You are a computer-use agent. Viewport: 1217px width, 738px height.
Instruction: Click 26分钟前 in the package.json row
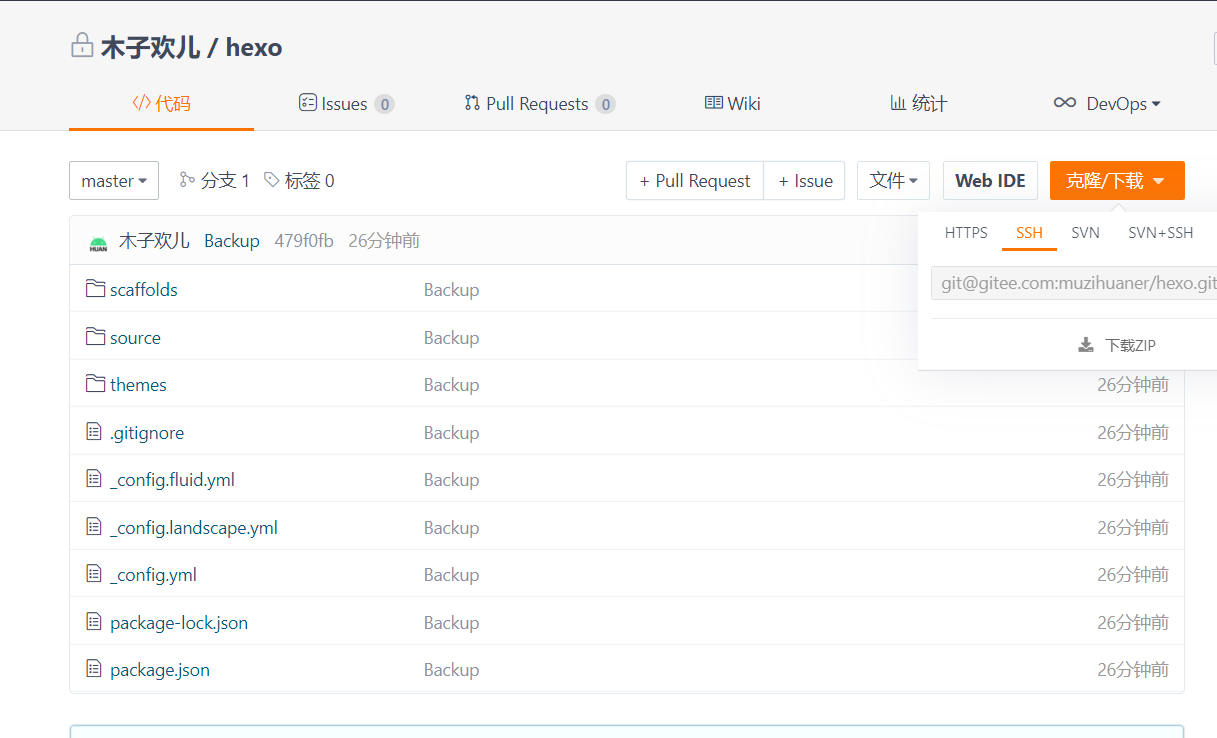1133,670
